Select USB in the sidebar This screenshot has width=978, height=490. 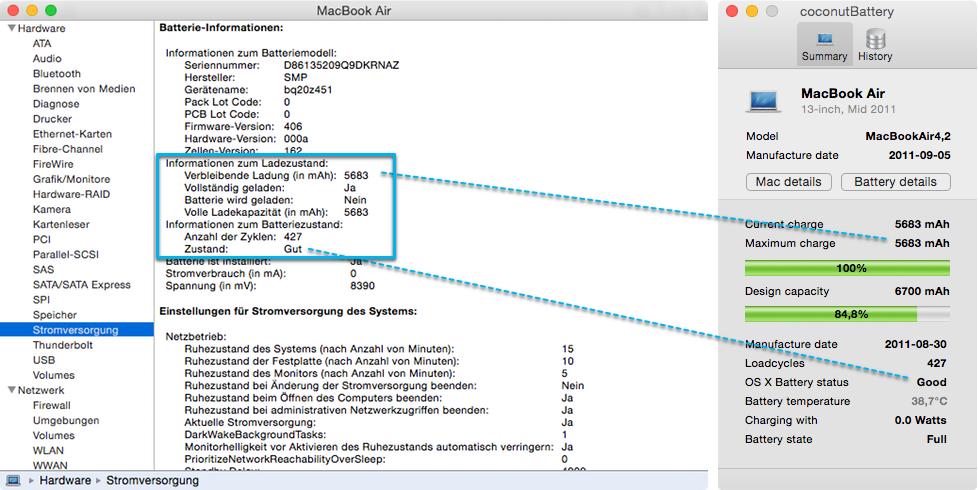(x=44, y=360)
